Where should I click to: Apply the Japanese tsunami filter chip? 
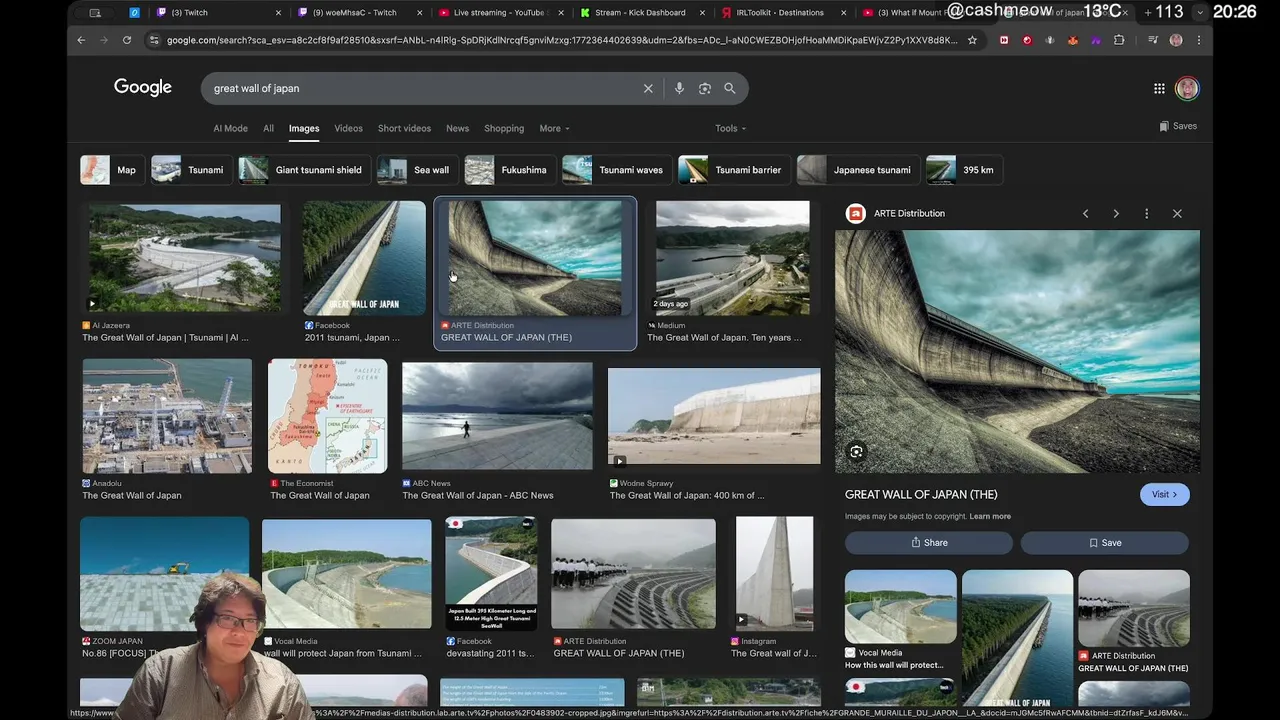click(857, 170)
